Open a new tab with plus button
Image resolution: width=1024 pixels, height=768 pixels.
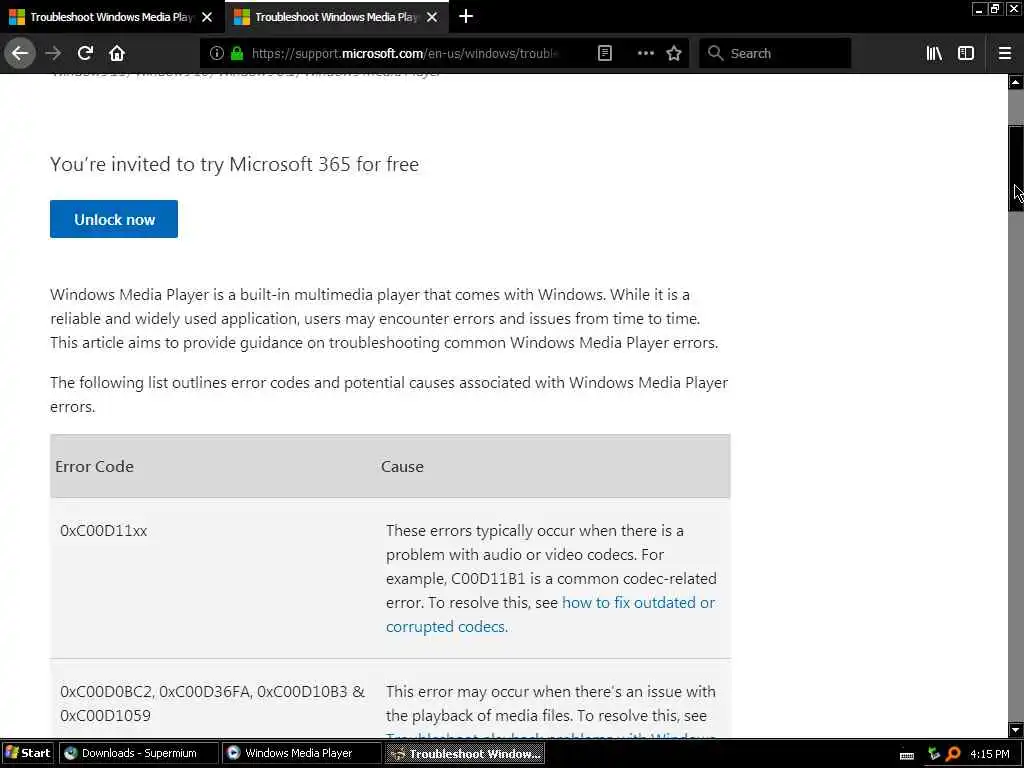tap(466, 16)
